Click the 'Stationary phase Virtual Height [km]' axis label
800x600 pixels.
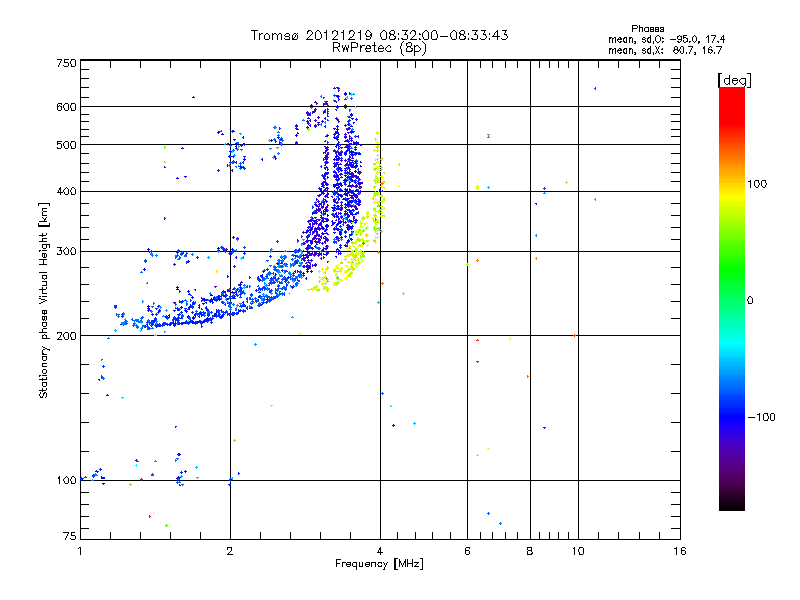click(x=43, y=300)
